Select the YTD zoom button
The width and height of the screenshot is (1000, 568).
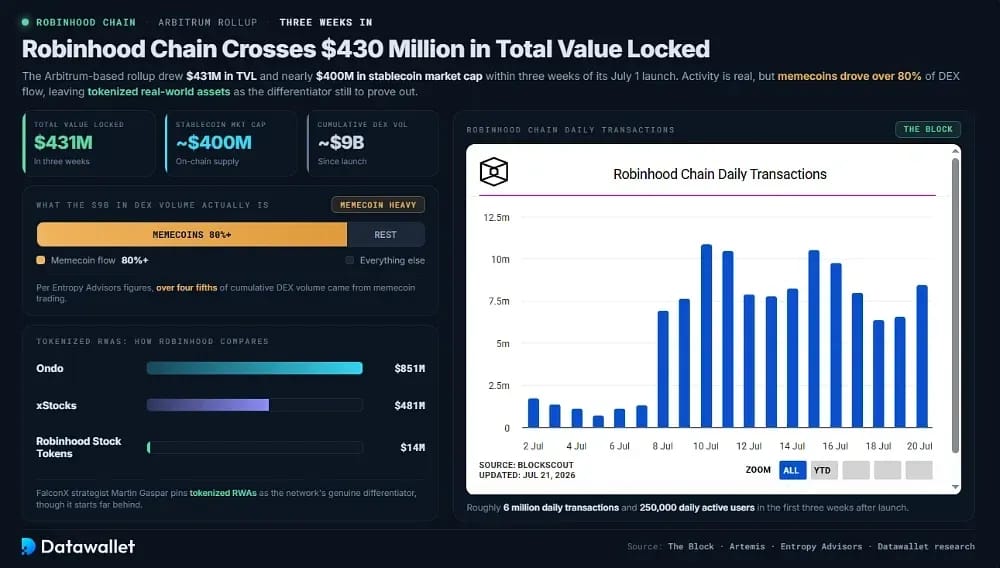pyautogui.click(x=823, y=470)
